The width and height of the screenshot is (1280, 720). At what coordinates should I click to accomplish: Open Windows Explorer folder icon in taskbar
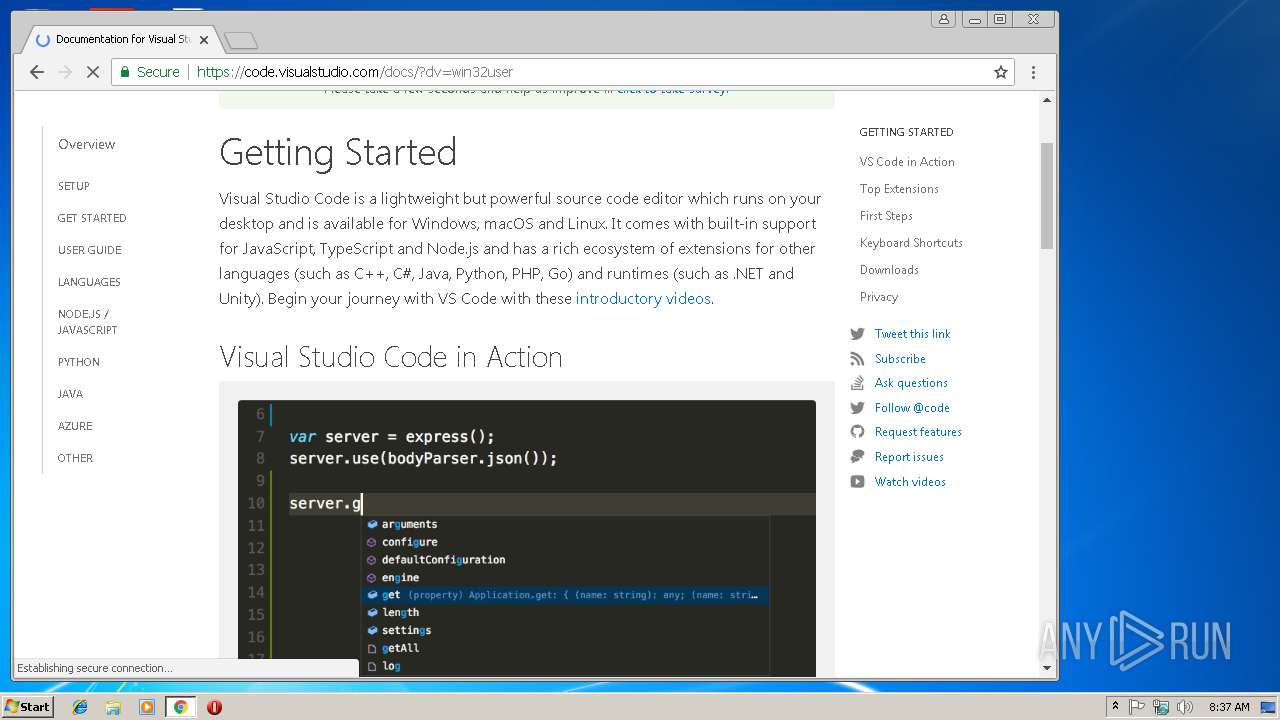pyautogui.click(x=113, y=707)
